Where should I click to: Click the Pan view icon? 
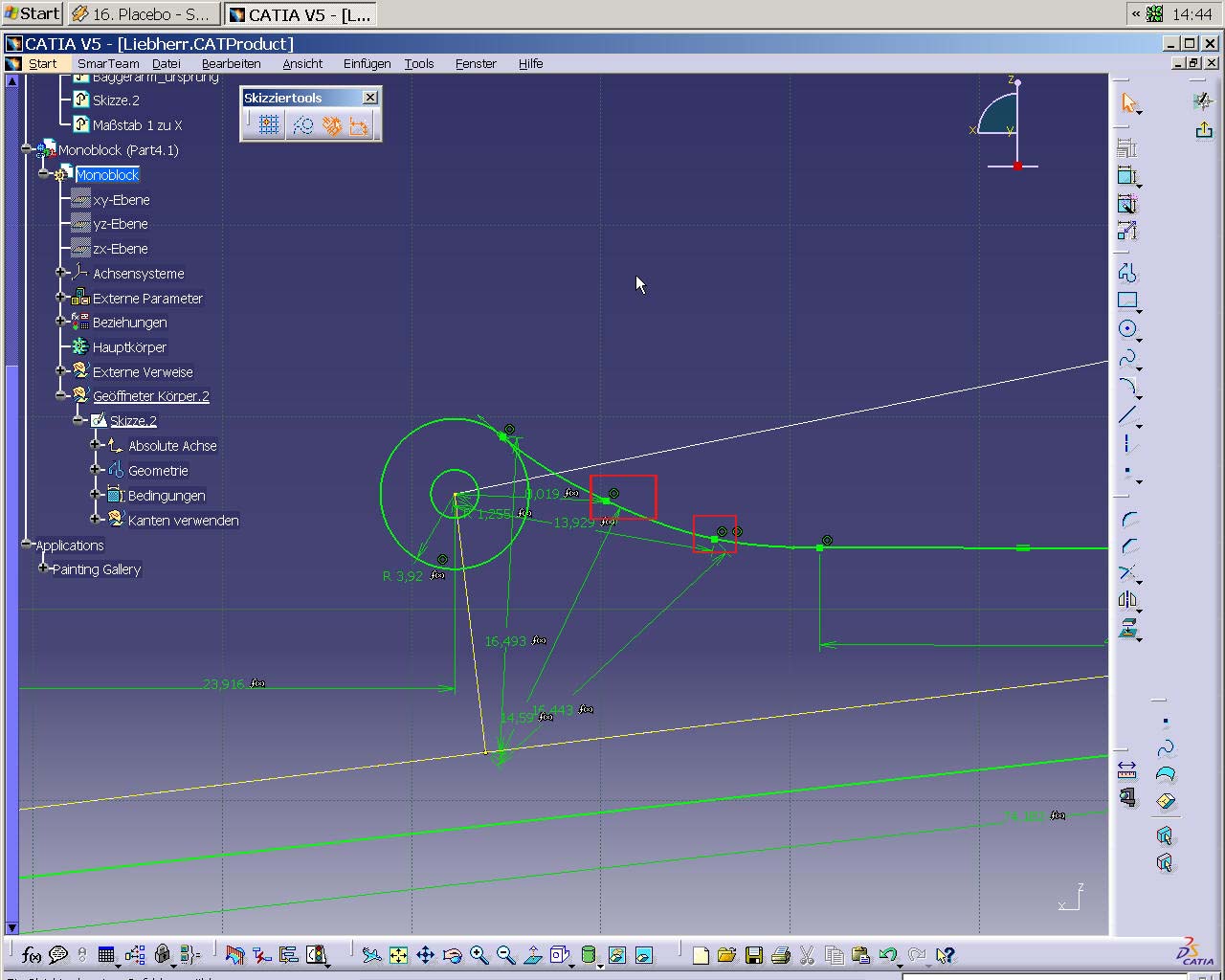[425, 954]
